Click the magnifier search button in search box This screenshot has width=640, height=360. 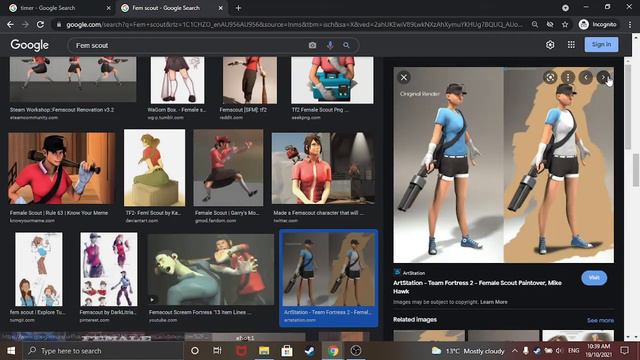coord(346,45)
